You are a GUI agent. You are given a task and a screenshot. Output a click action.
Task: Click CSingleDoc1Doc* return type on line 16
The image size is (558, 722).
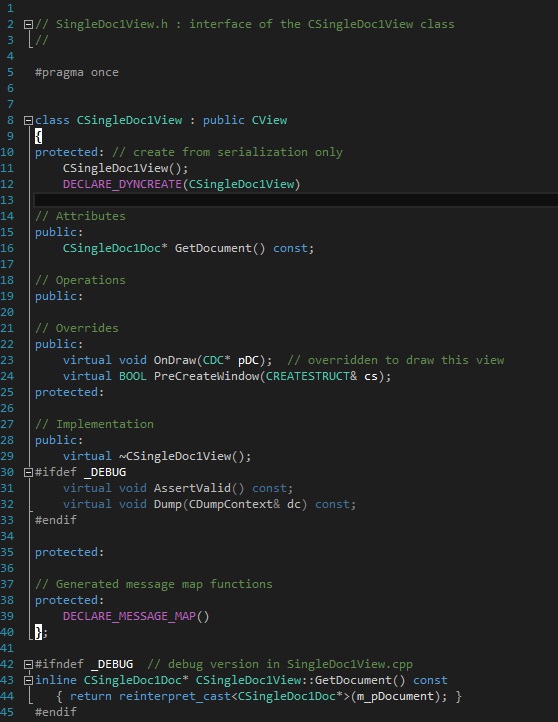click(115, 248)
